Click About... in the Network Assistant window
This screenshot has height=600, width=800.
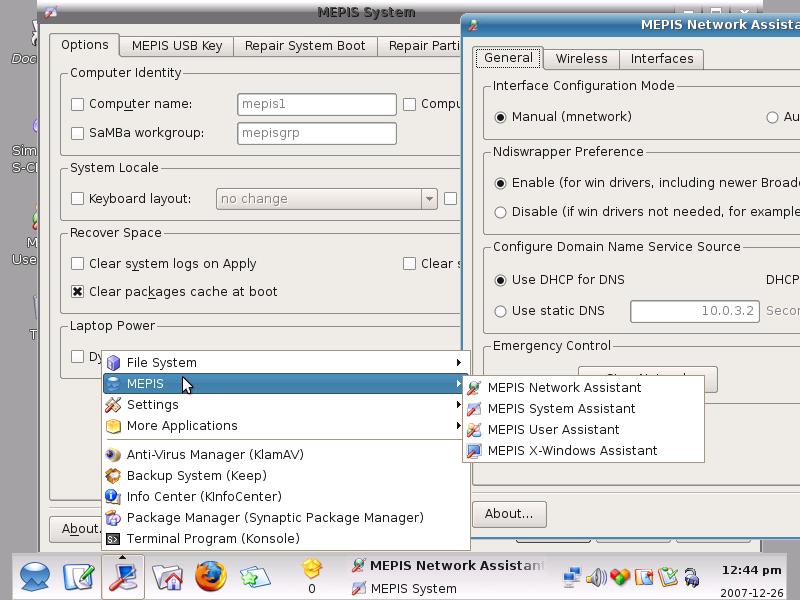[x=509, y=514]
